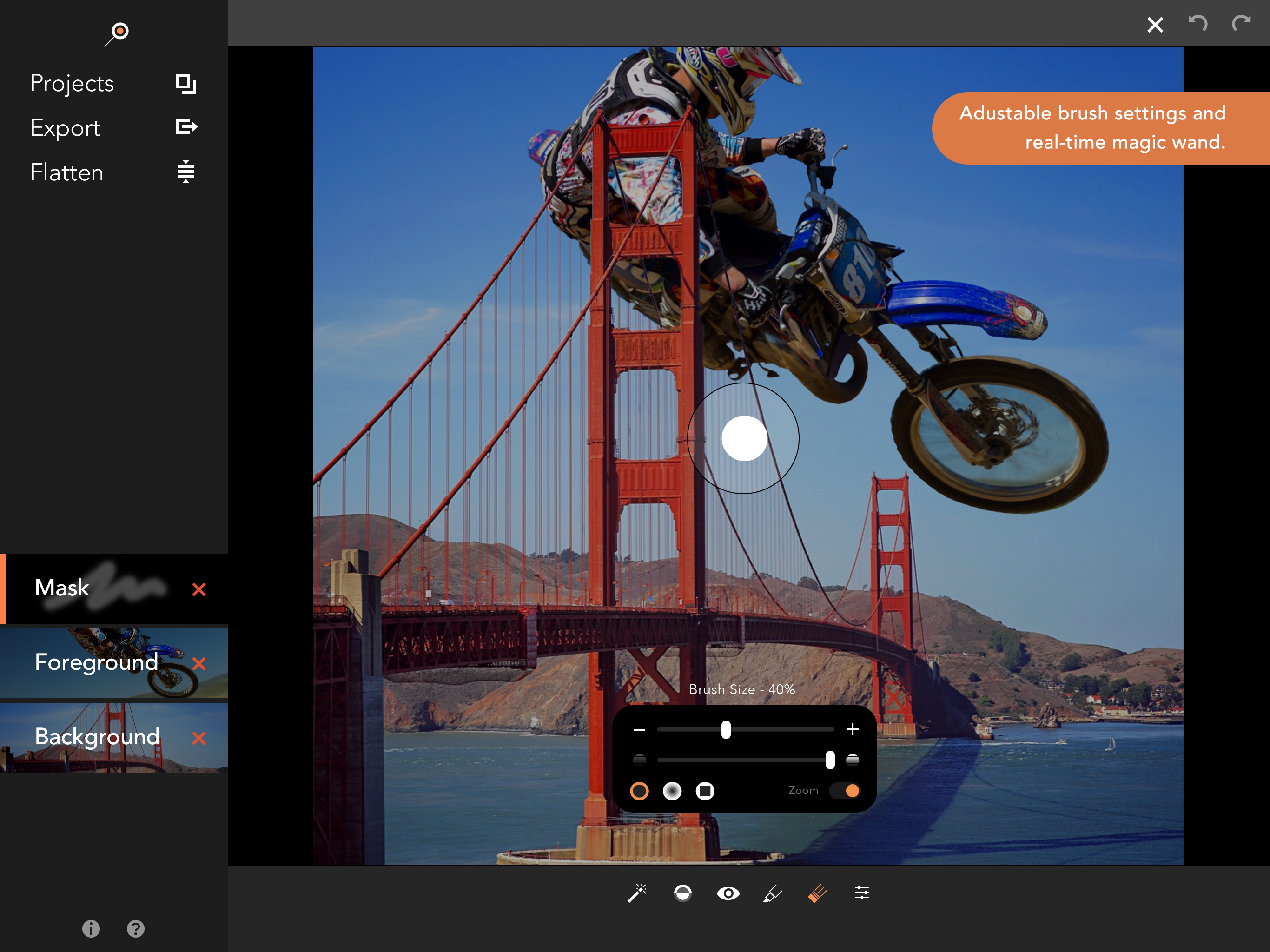Increase brush size with plus button
The width and height of the screenshot is (1270, 952).
click(853, 729)
